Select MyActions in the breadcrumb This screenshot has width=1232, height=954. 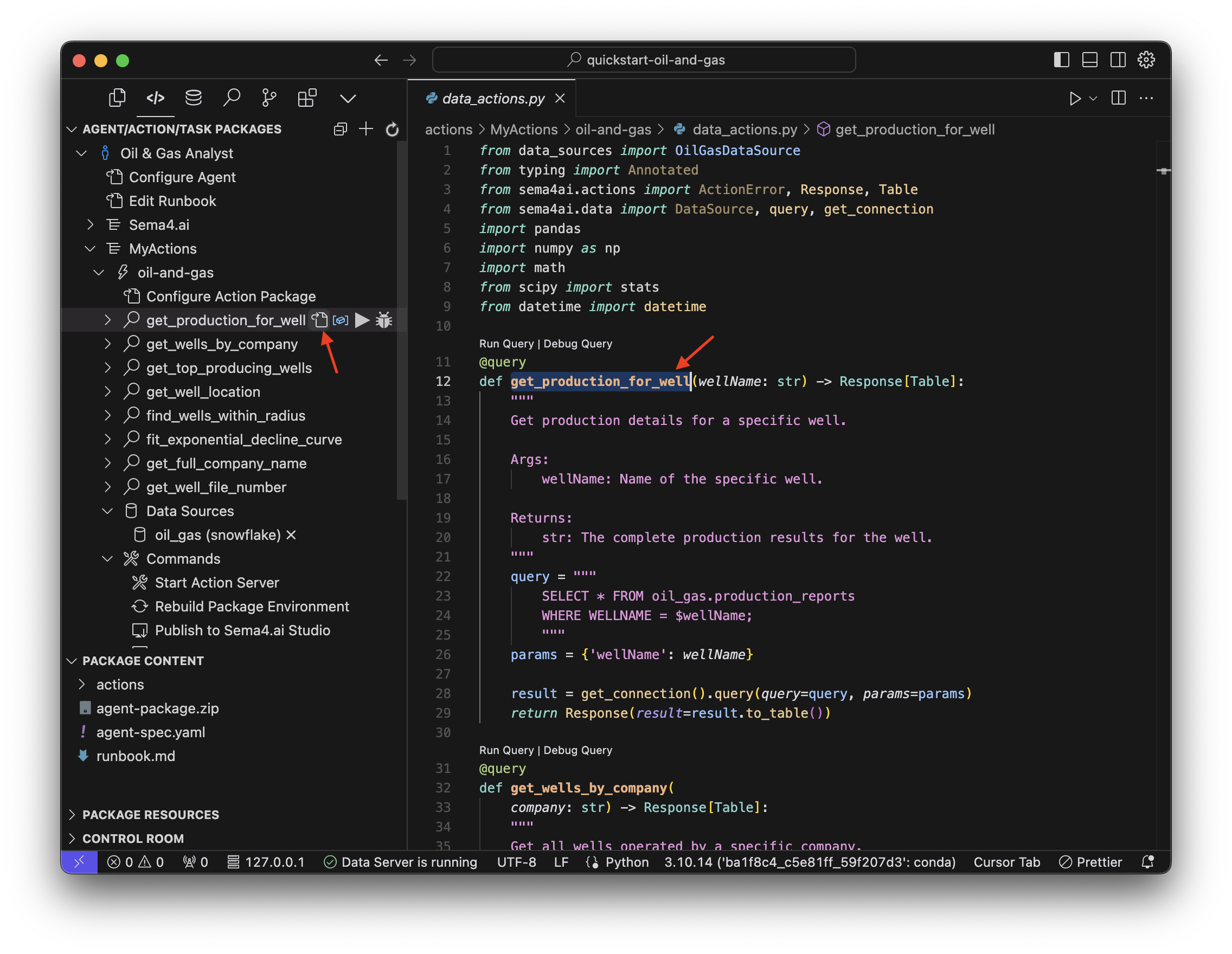[x=523, y=130]
